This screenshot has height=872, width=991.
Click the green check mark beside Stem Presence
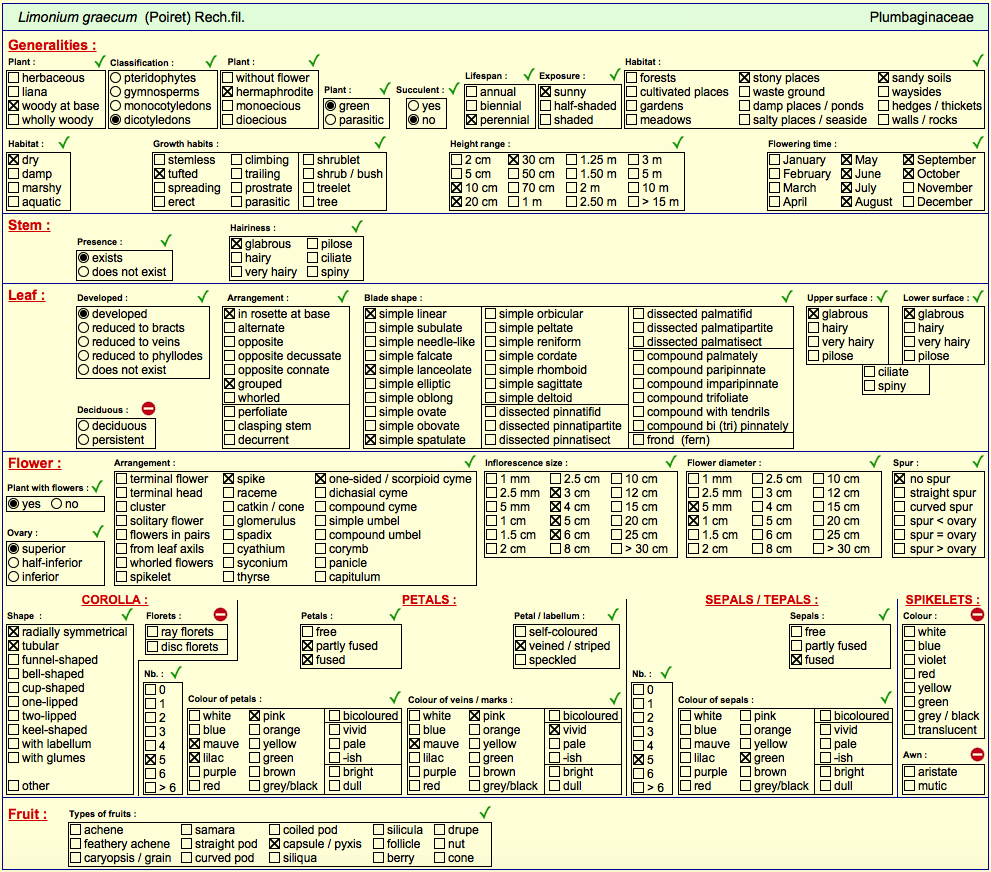tap(166, 240)
